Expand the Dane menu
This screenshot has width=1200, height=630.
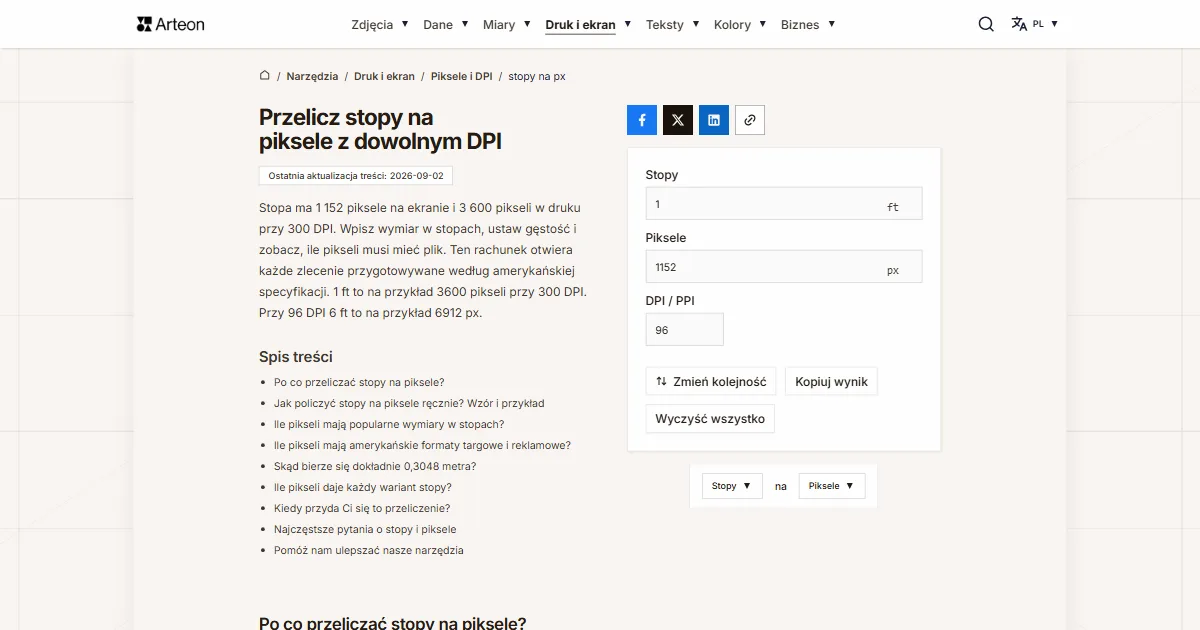coord(446,24)
